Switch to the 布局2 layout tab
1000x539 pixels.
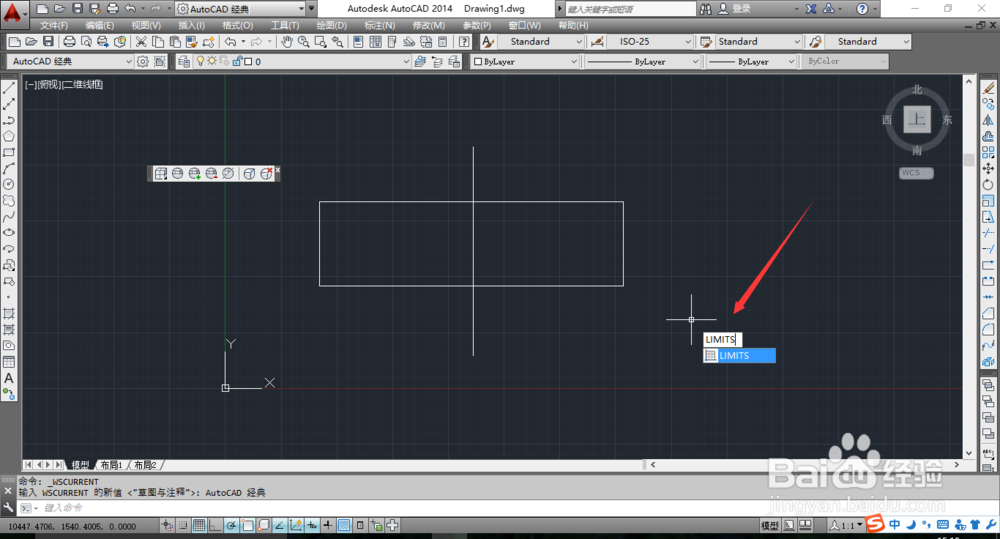coord(145,465)
